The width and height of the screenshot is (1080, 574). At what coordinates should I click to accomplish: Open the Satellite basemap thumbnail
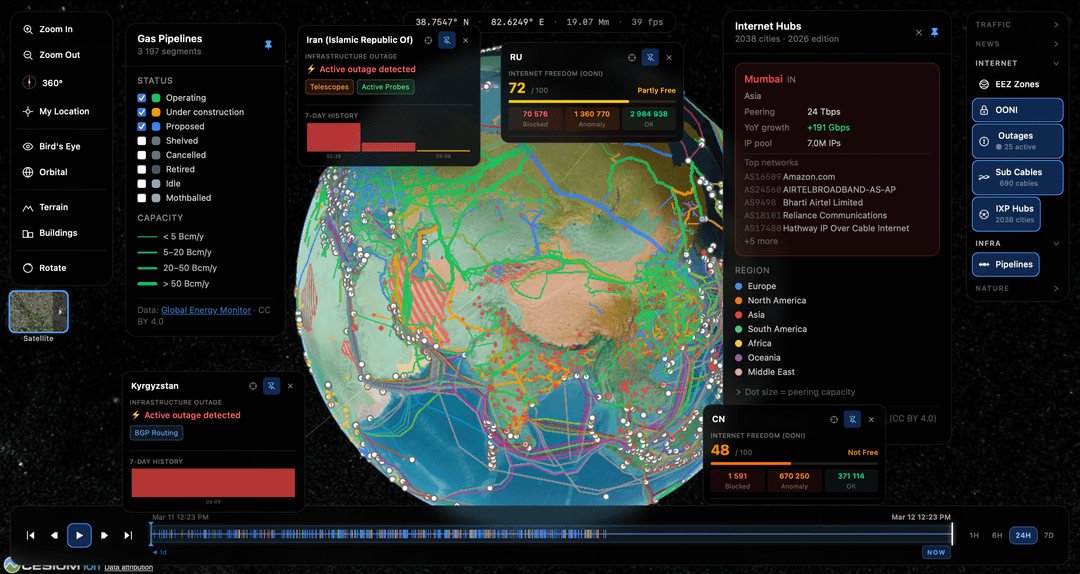coord(38,312)
